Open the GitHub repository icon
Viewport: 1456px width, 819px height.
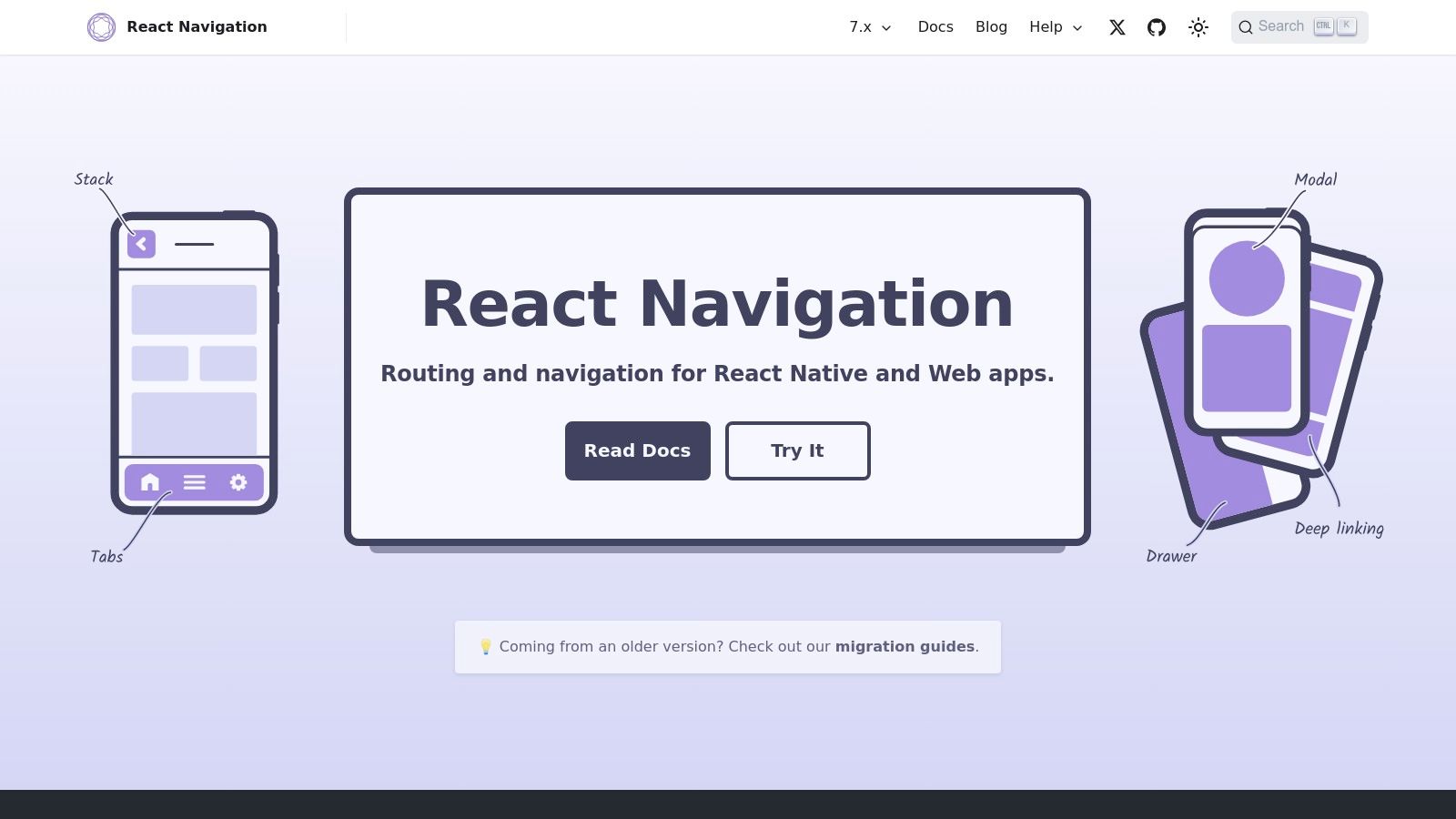[1157, 27]
